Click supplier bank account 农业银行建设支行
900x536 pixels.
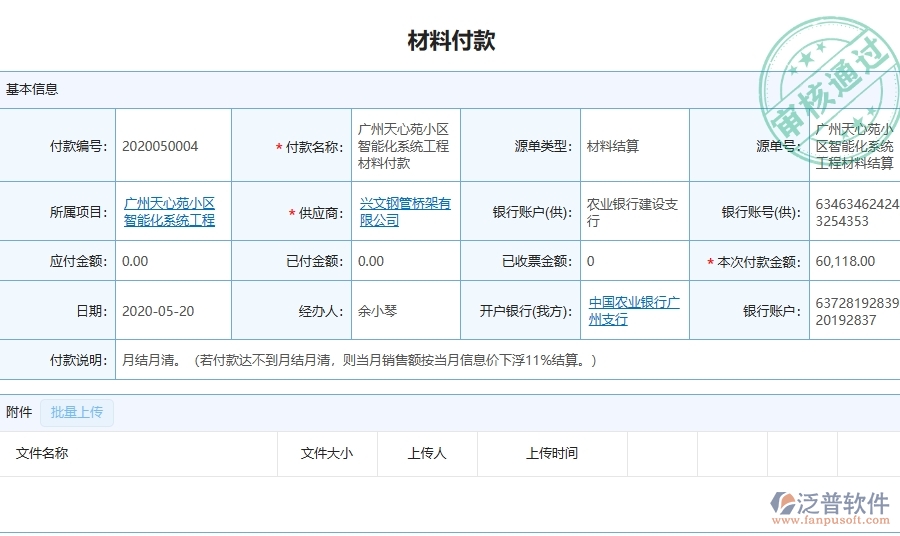coord(632,212)
